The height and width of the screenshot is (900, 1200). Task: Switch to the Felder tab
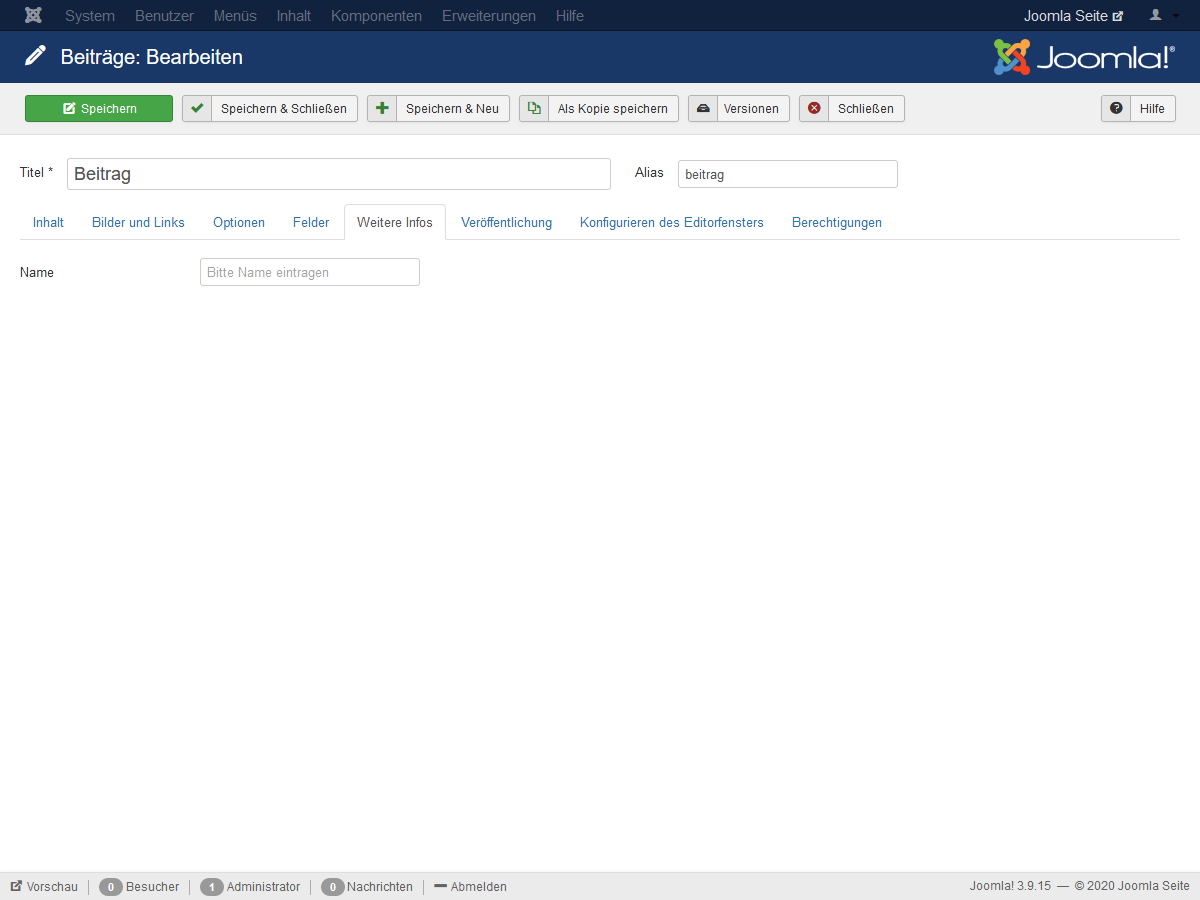tap(311, 222)
